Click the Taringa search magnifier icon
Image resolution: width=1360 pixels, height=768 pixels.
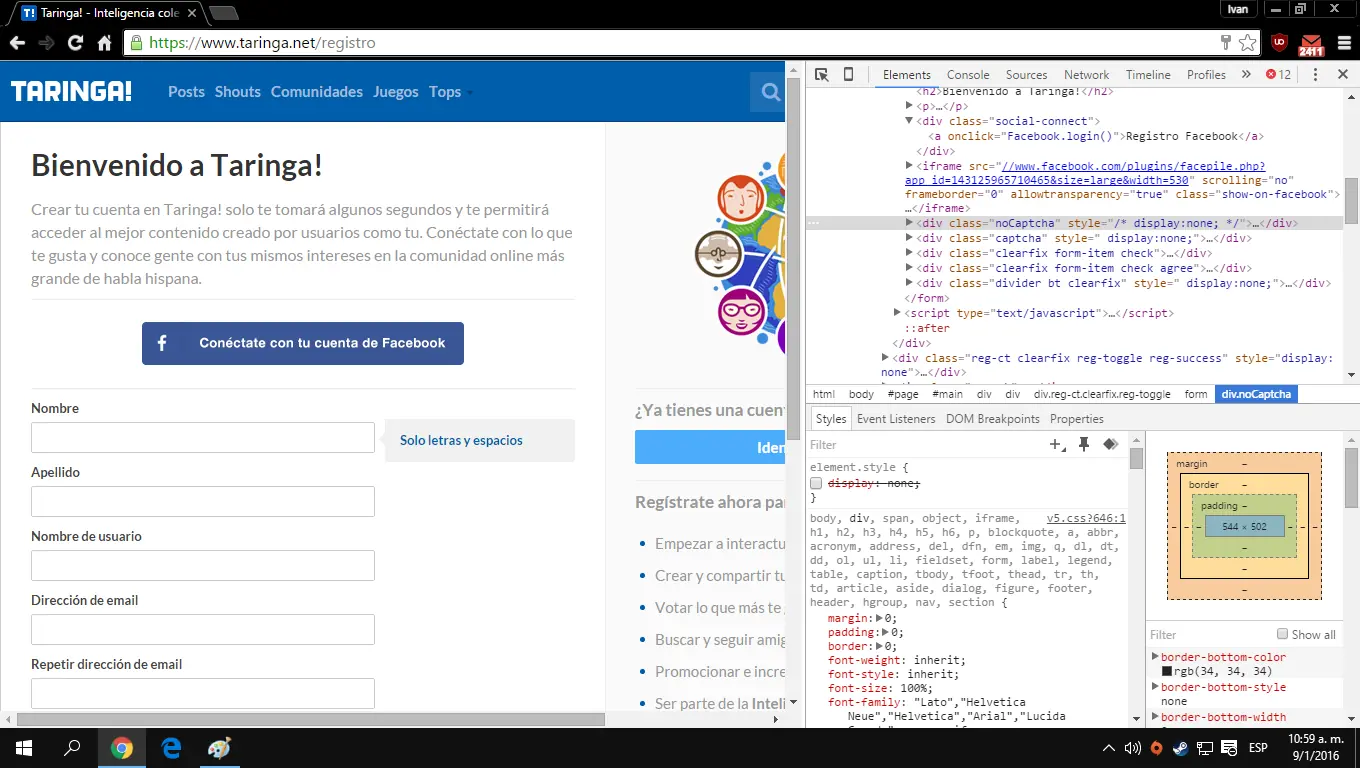click(x=771, y=92)
